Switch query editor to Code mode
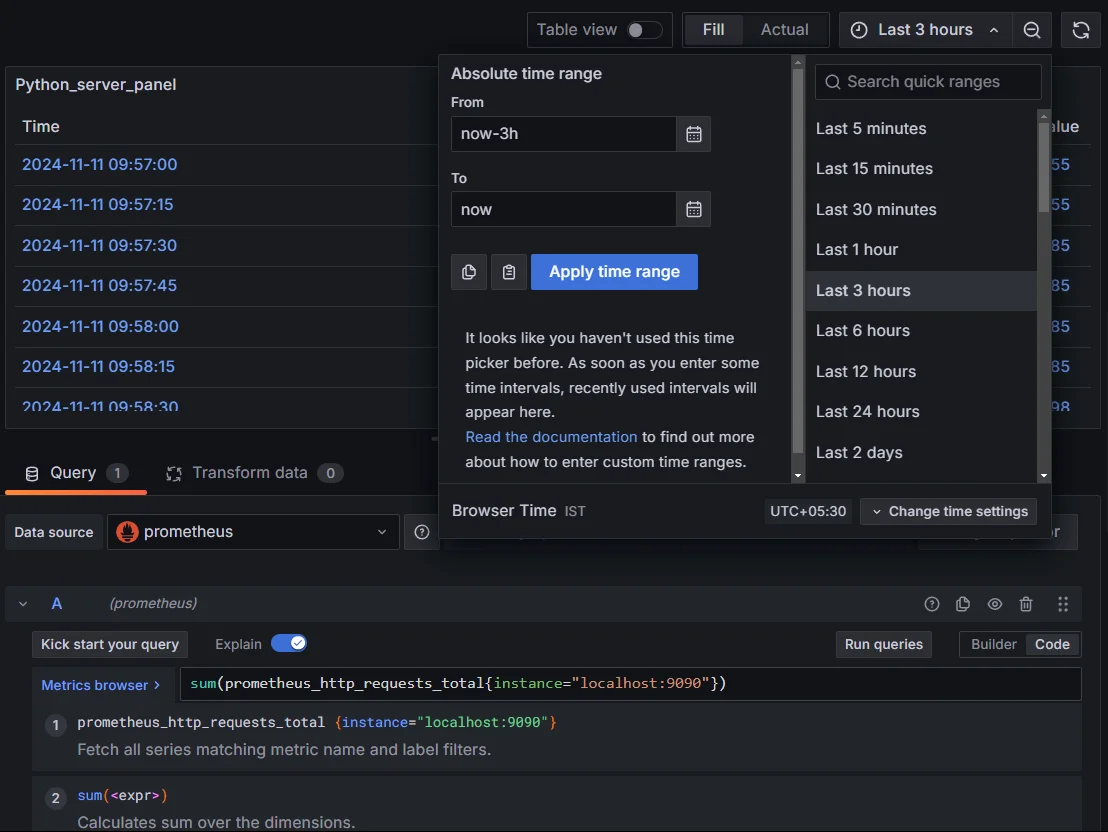1108x832 pixels. (1051, 644)
